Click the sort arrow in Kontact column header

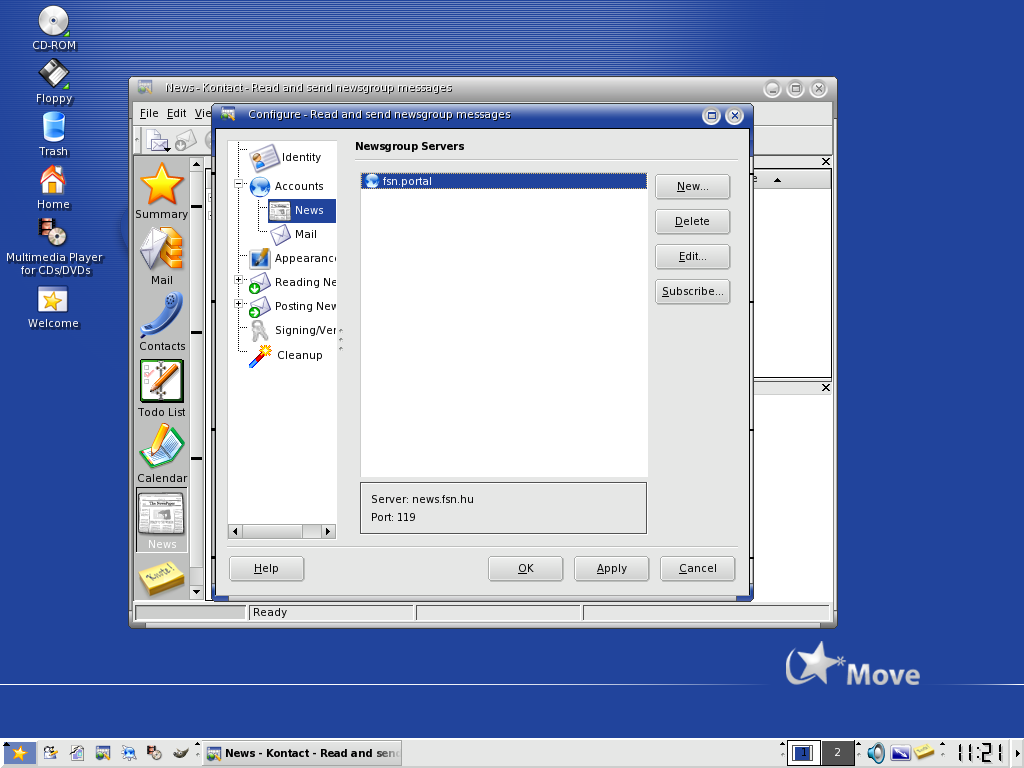coord(777,180)
